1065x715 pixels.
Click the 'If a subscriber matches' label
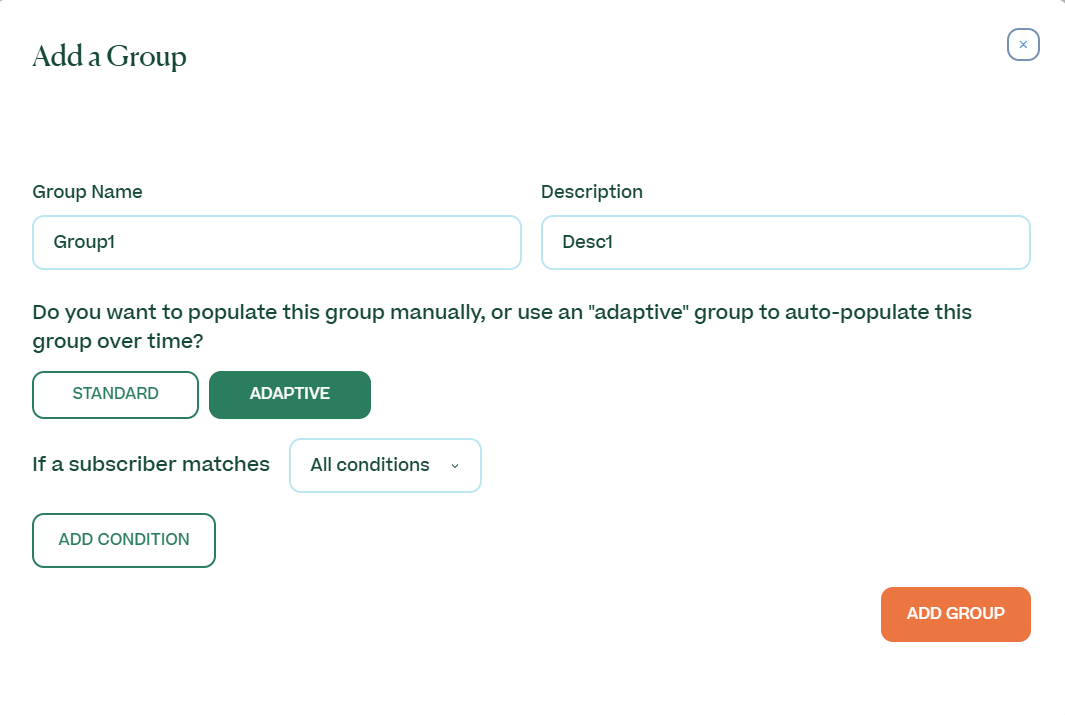tap(151, 464)
